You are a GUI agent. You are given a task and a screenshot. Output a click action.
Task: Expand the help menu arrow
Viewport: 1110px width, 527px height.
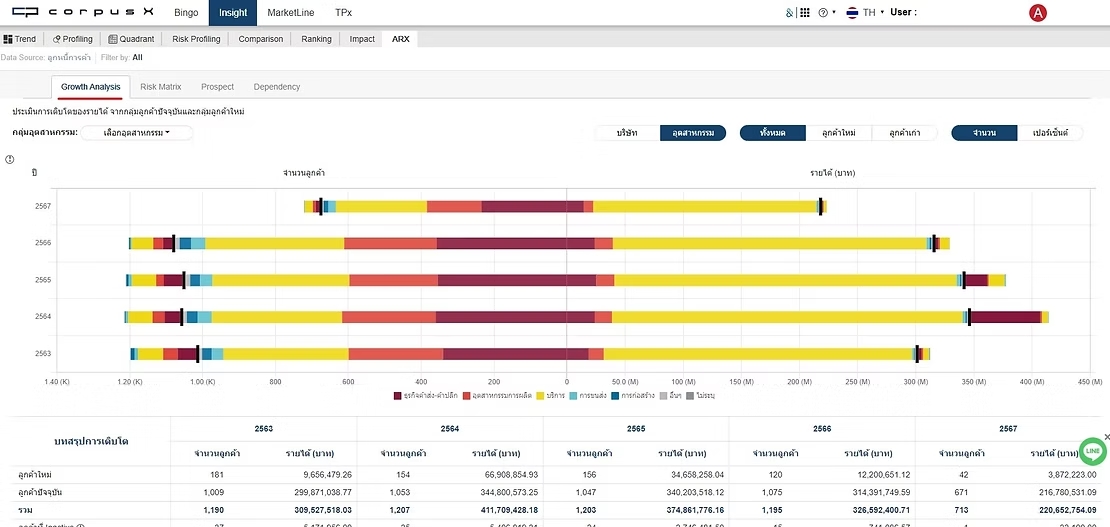point(834,13)
